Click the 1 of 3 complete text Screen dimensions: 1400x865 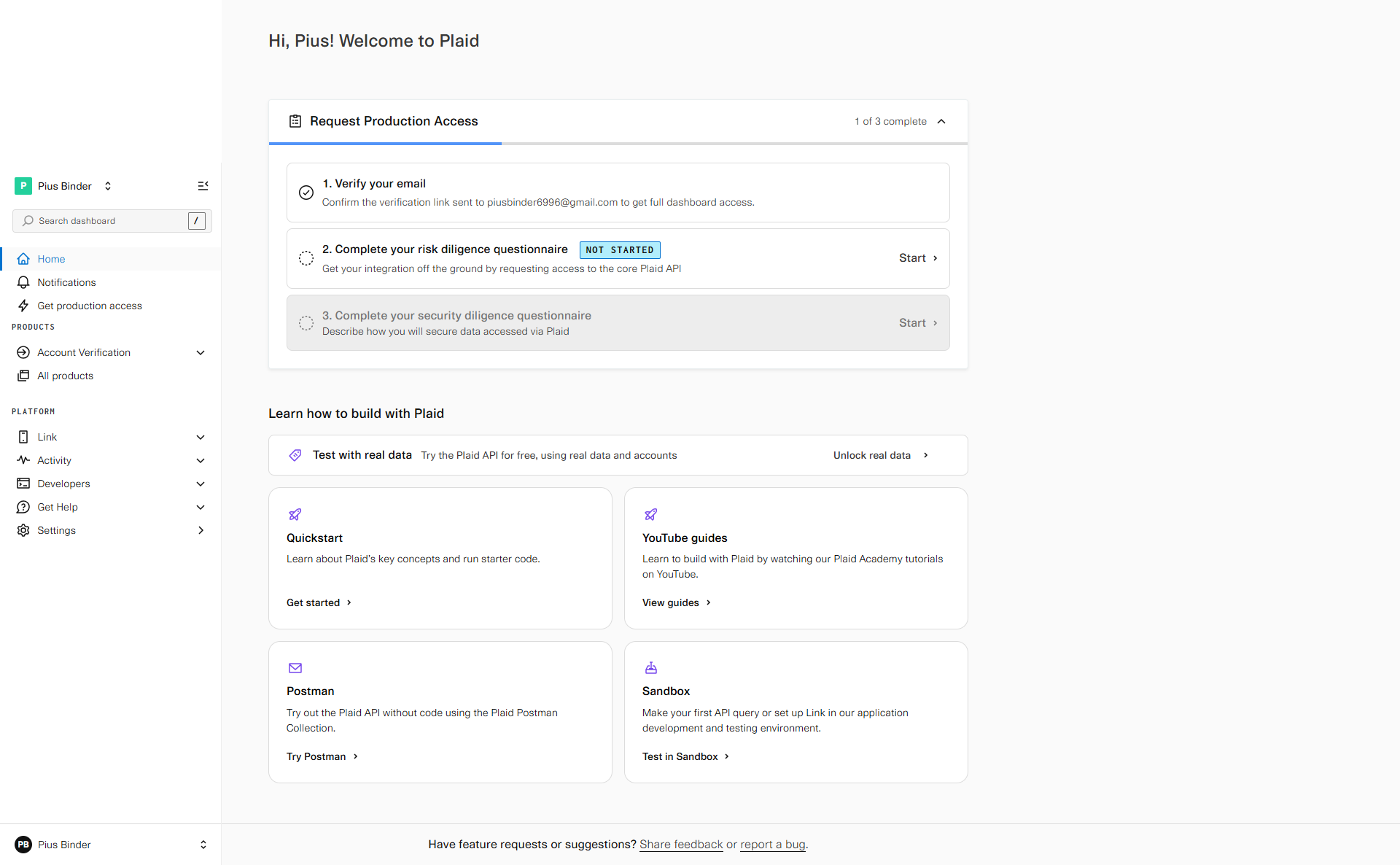[890, 121]
